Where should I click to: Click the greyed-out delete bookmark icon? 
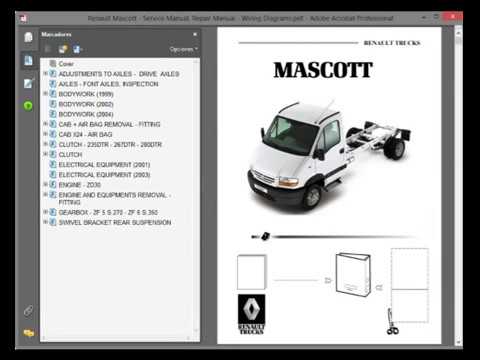48,49
